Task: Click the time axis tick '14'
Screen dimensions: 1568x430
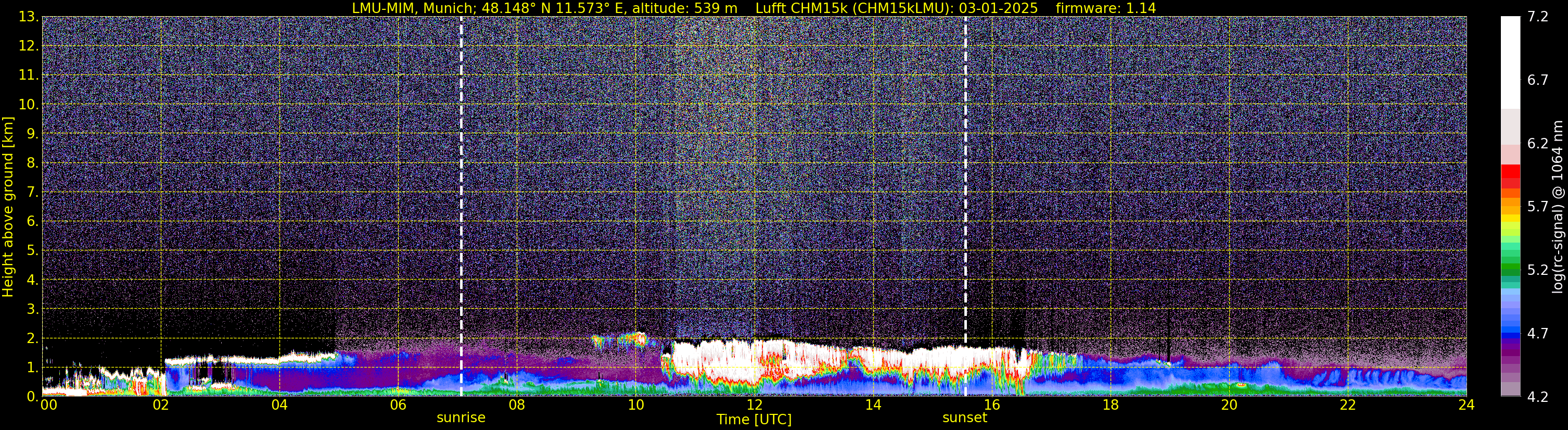Action: (x=873, y=405)
